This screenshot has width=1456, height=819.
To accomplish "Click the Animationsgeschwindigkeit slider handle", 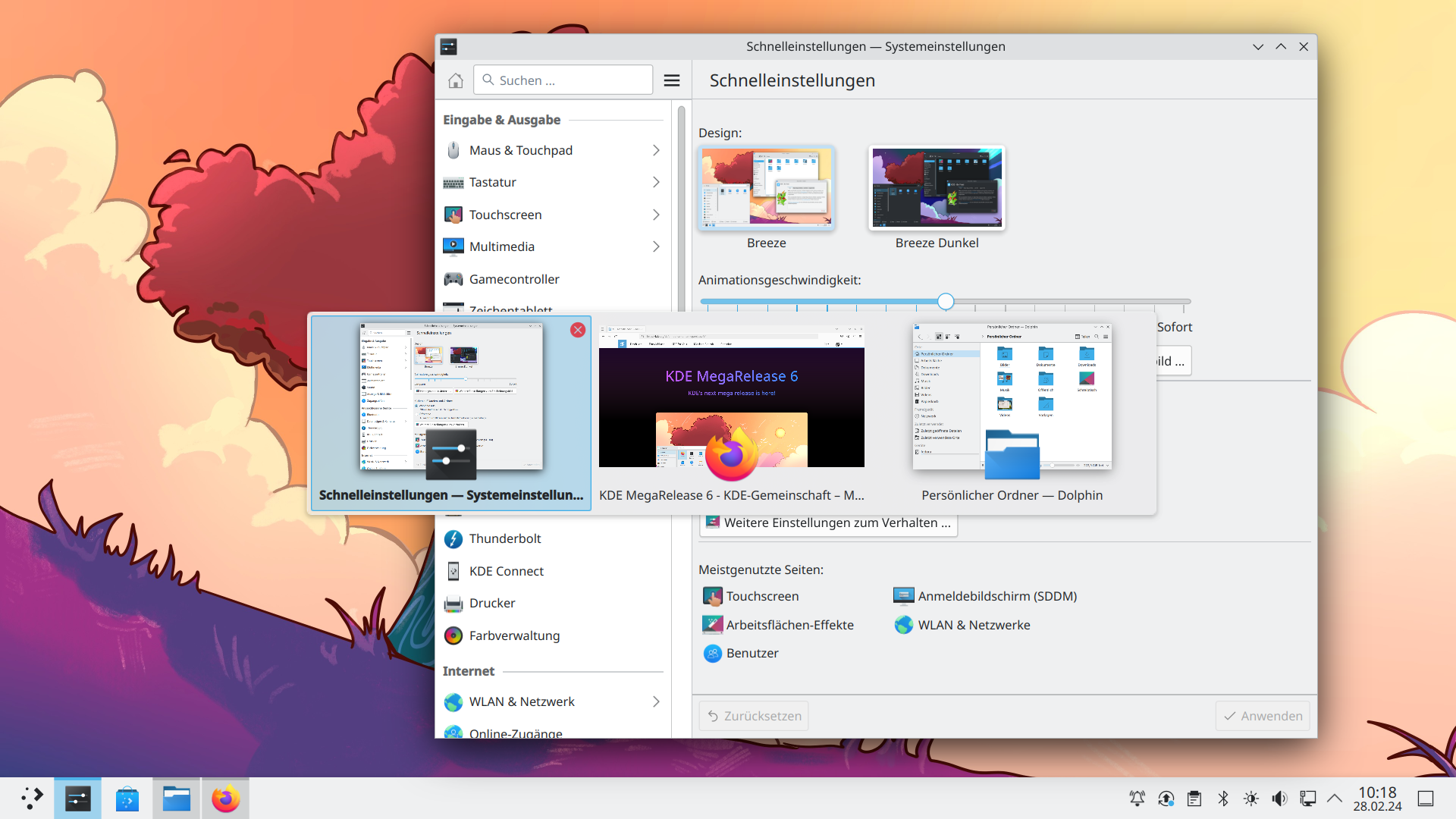I will [x=946, y=302].
